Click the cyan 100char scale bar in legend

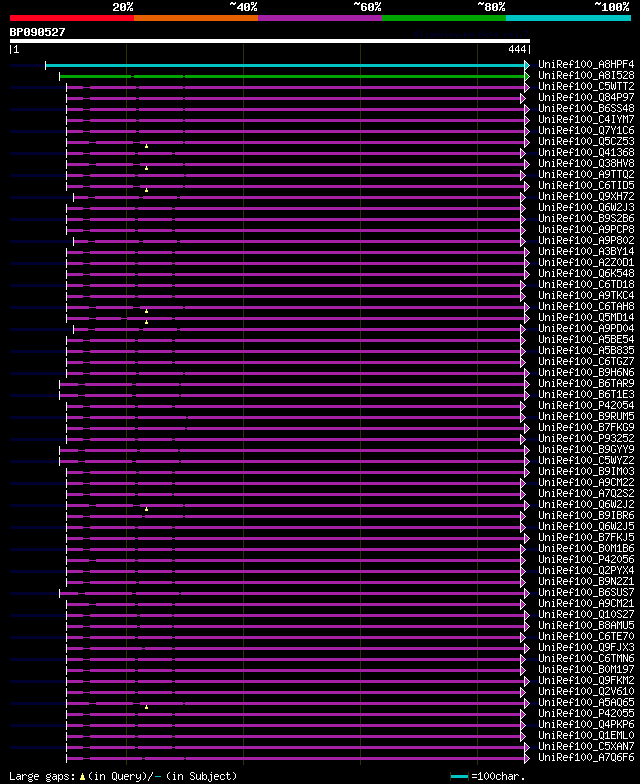point(460,776)
